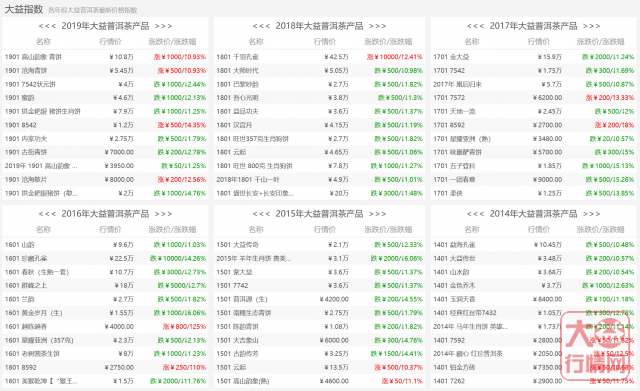Click the <<< arrows before 2014年大益普洱茶产品
Image resolution: width=640 pixels, height=391 pixels.
coord(476,214)
